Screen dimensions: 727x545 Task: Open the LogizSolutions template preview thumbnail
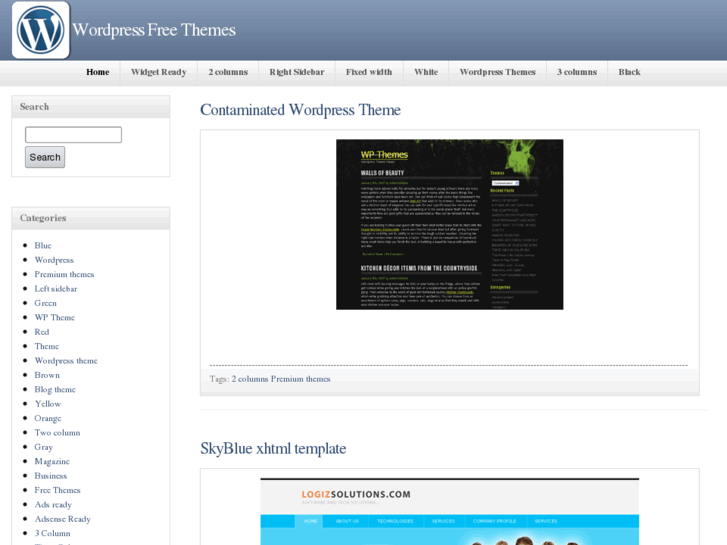click(x=450, y=512)
